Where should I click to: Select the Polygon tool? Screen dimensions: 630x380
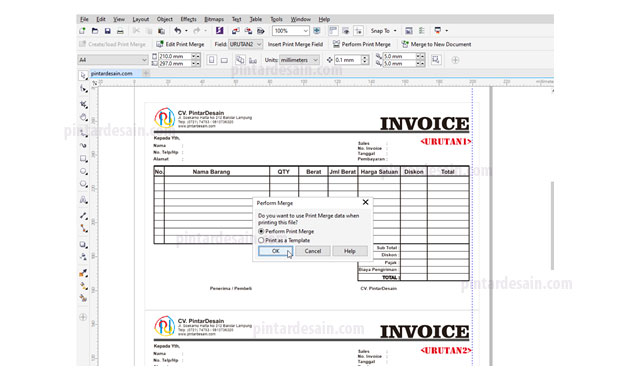coord(83,184)
